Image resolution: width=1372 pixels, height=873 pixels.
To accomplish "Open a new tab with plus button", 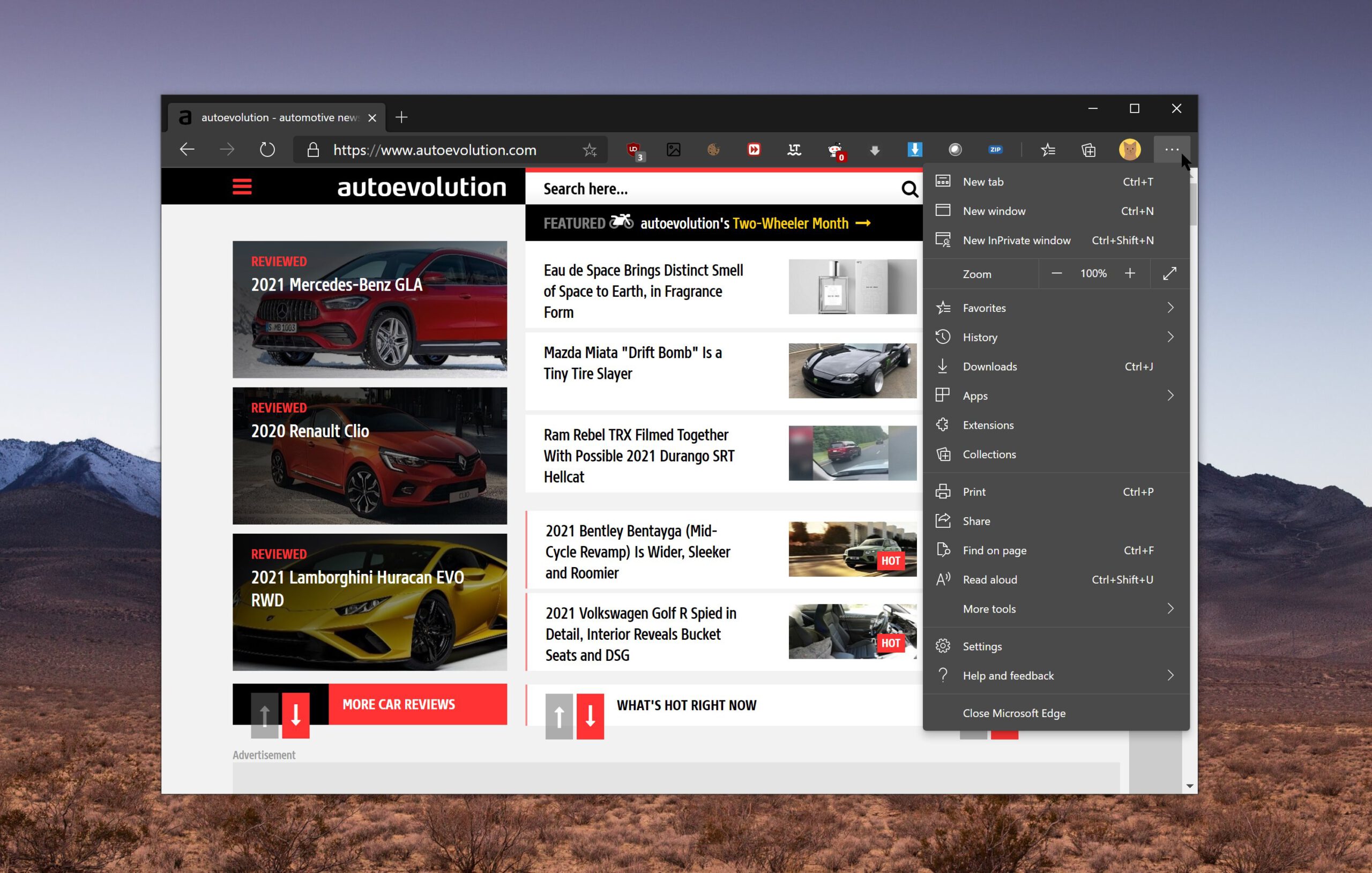I will (x=401, y=117).
